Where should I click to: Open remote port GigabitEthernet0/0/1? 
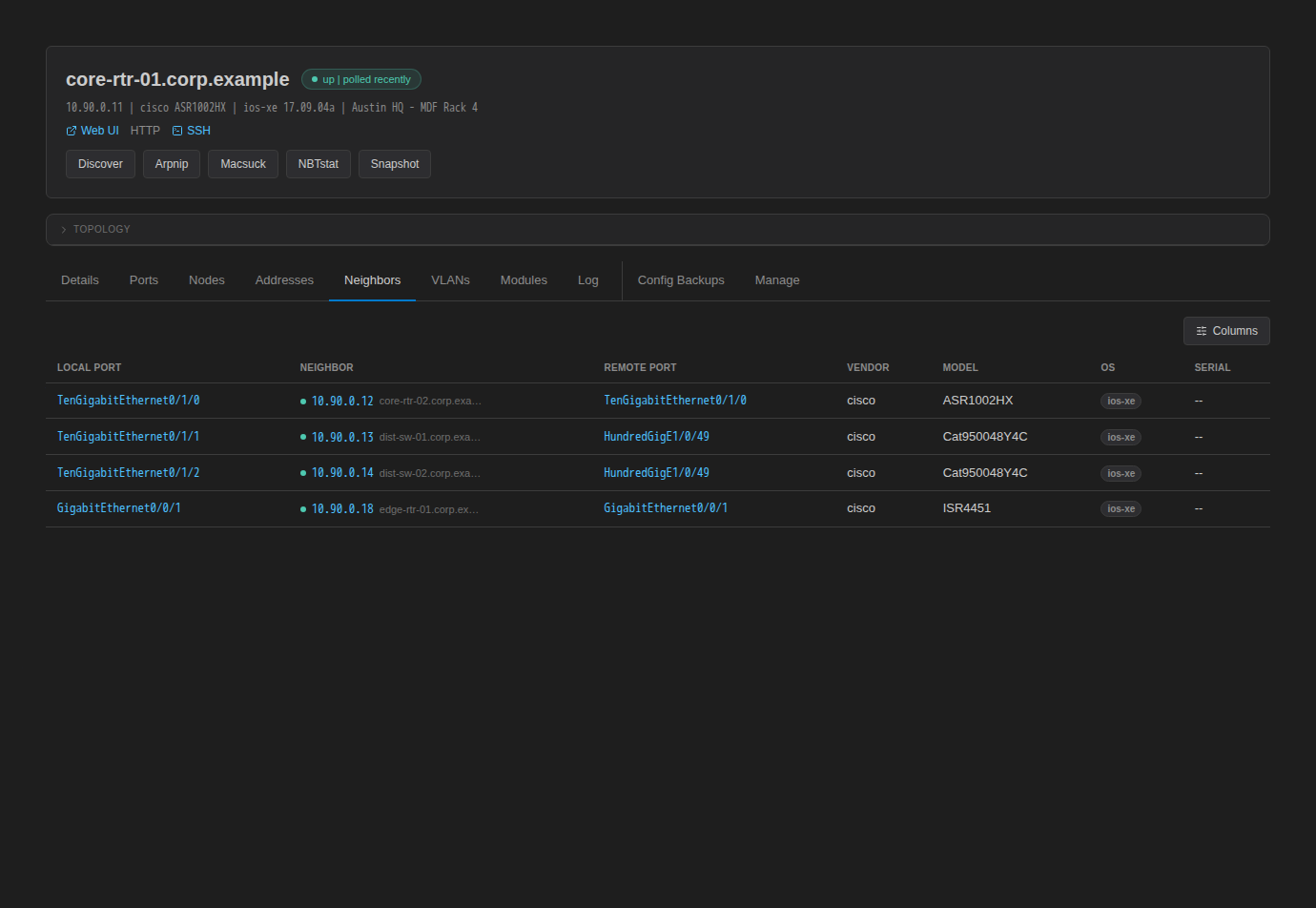pyautogui.click(x=666, y=508)
